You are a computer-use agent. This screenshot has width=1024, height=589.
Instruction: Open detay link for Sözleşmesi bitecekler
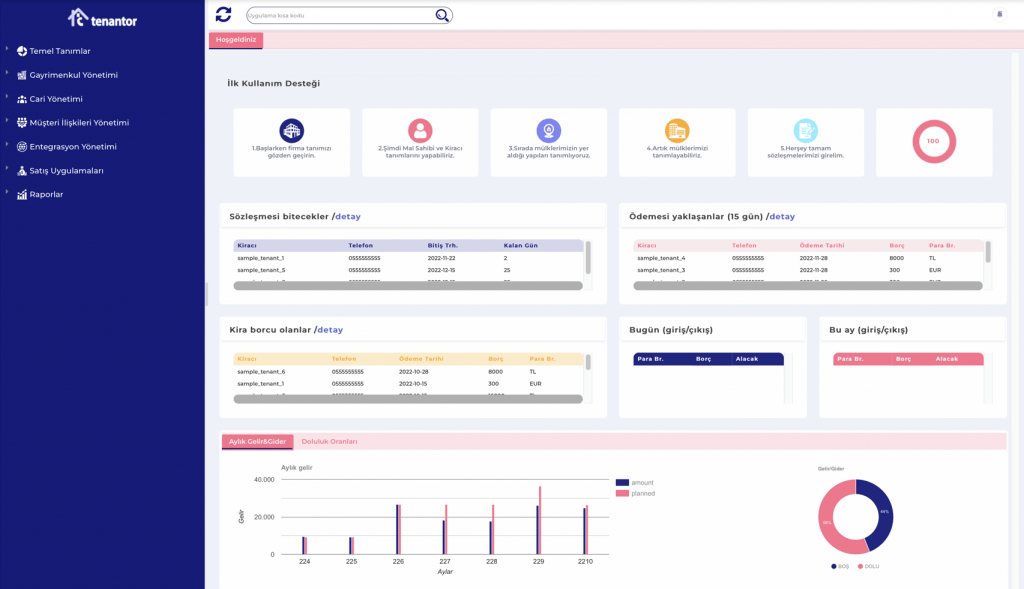[348, 216]
